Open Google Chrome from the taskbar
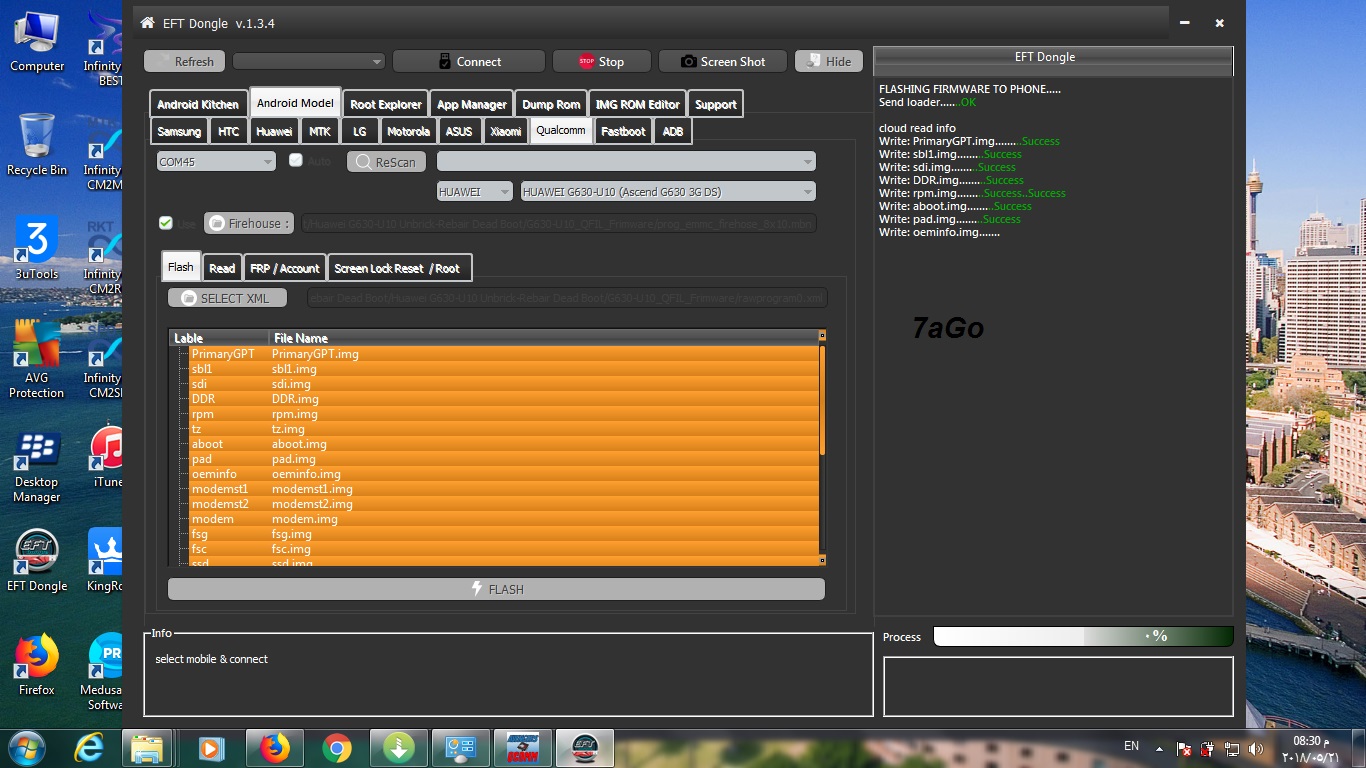This screenshot has height=768, width=1366. click(x=336, y=748)
